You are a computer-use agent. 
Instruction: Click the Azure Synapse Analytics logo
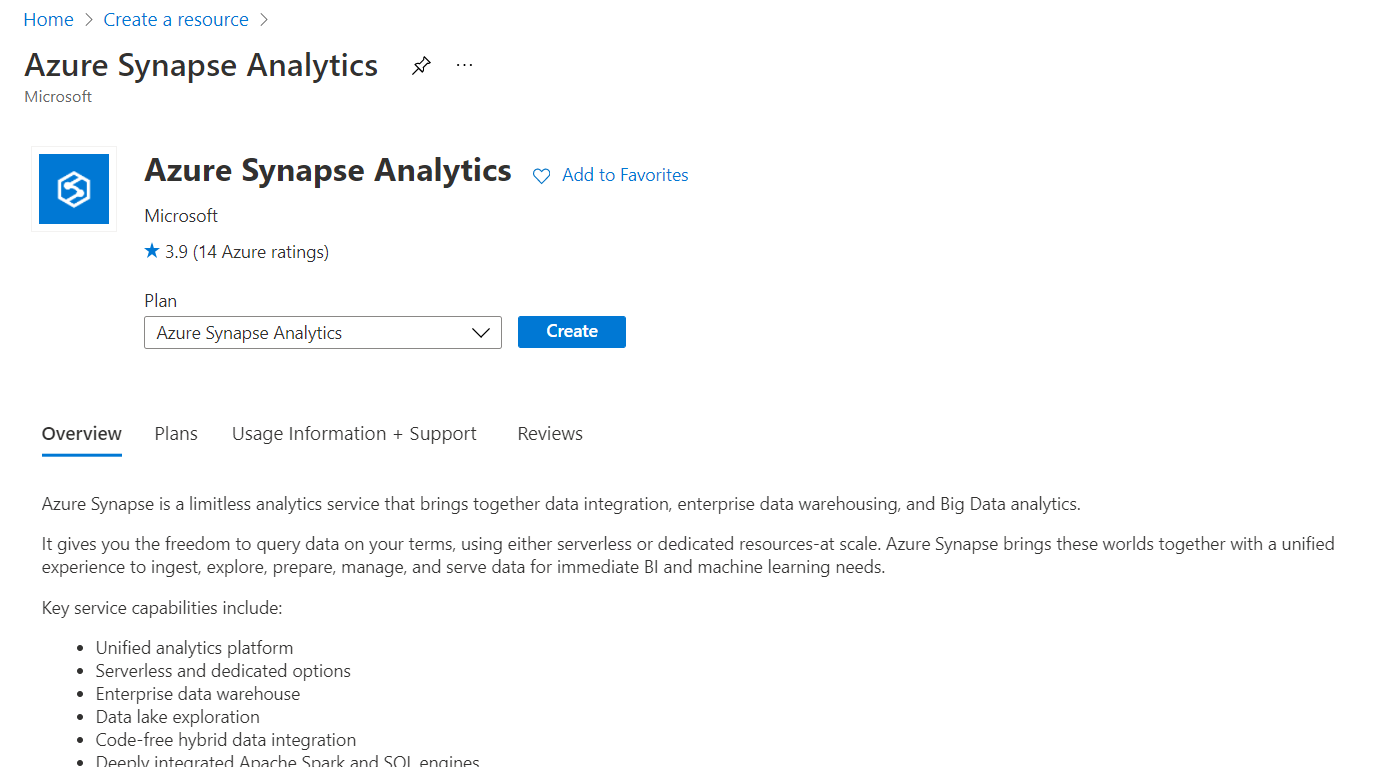74,189
